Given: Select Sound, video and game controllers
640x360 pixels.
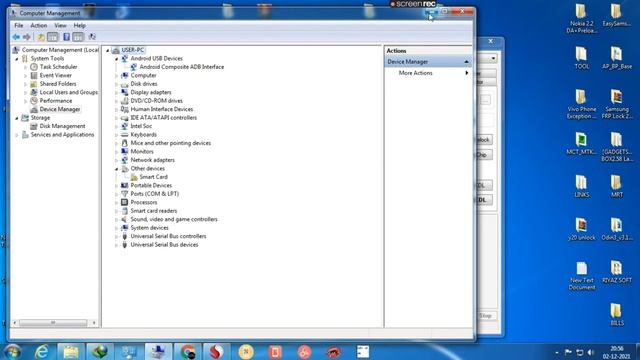Looking at the screenshot, I should 174,220.
